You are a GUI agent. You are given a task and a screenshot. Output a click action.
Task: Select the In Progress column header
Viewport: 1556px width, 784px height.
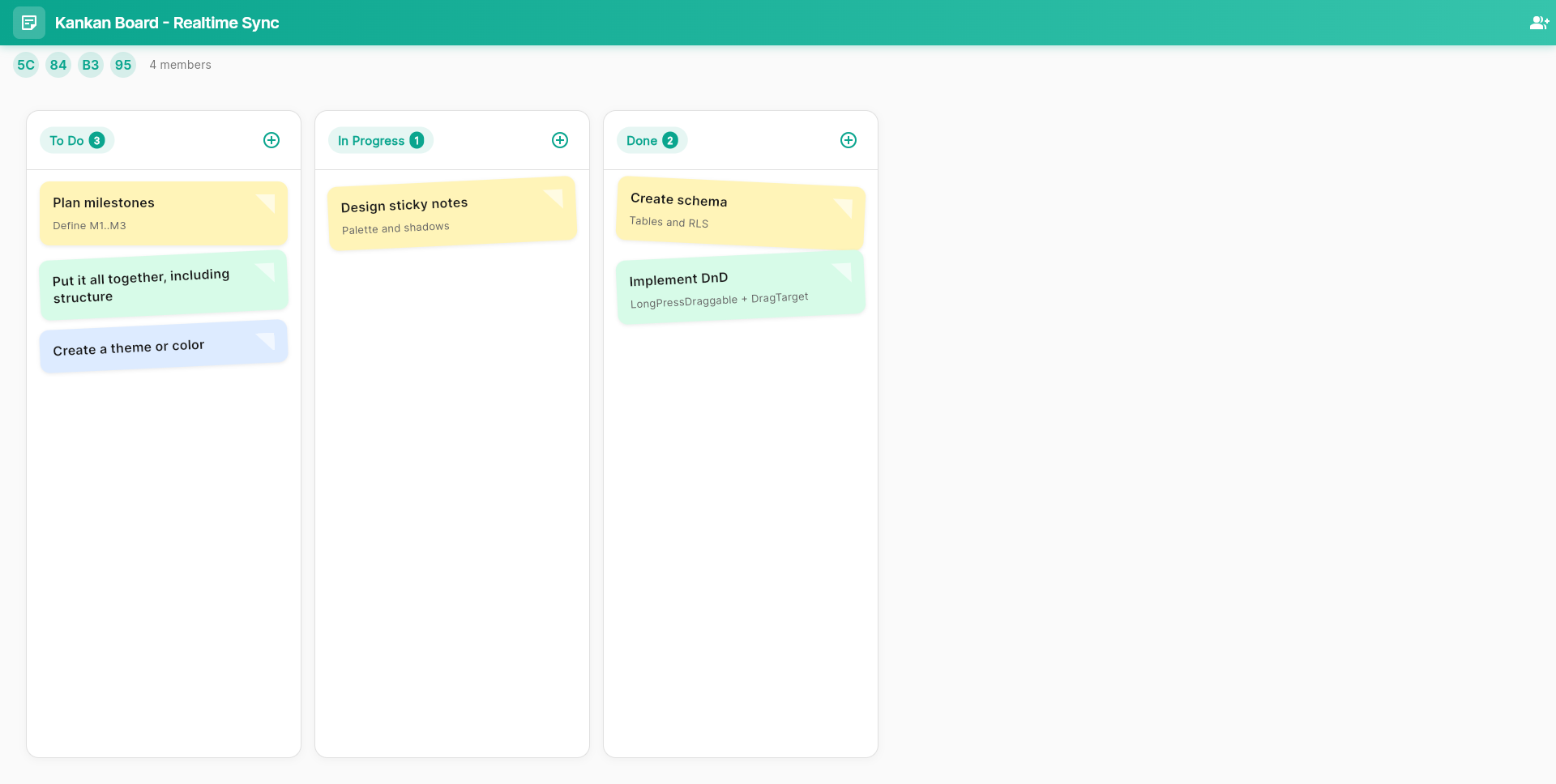(380, 139)
